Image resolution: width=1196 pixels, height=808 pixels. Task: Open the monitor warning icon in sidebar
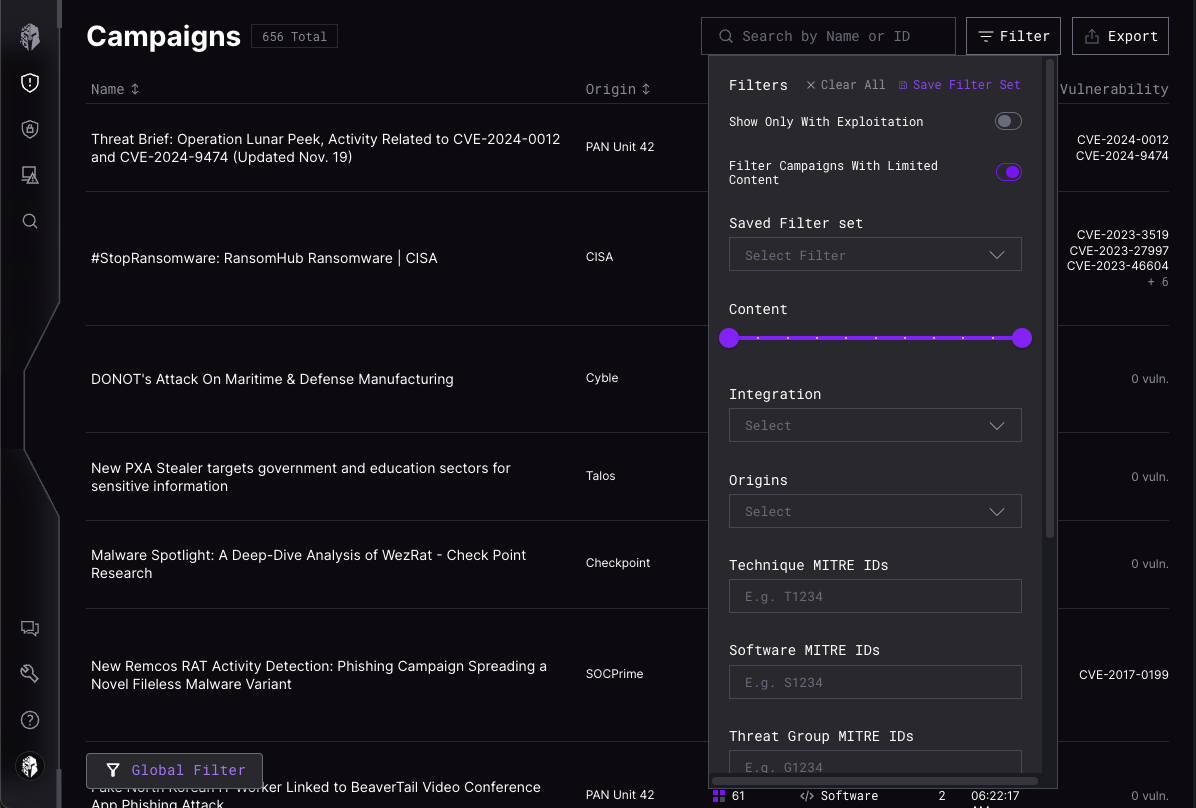(30, 175)
